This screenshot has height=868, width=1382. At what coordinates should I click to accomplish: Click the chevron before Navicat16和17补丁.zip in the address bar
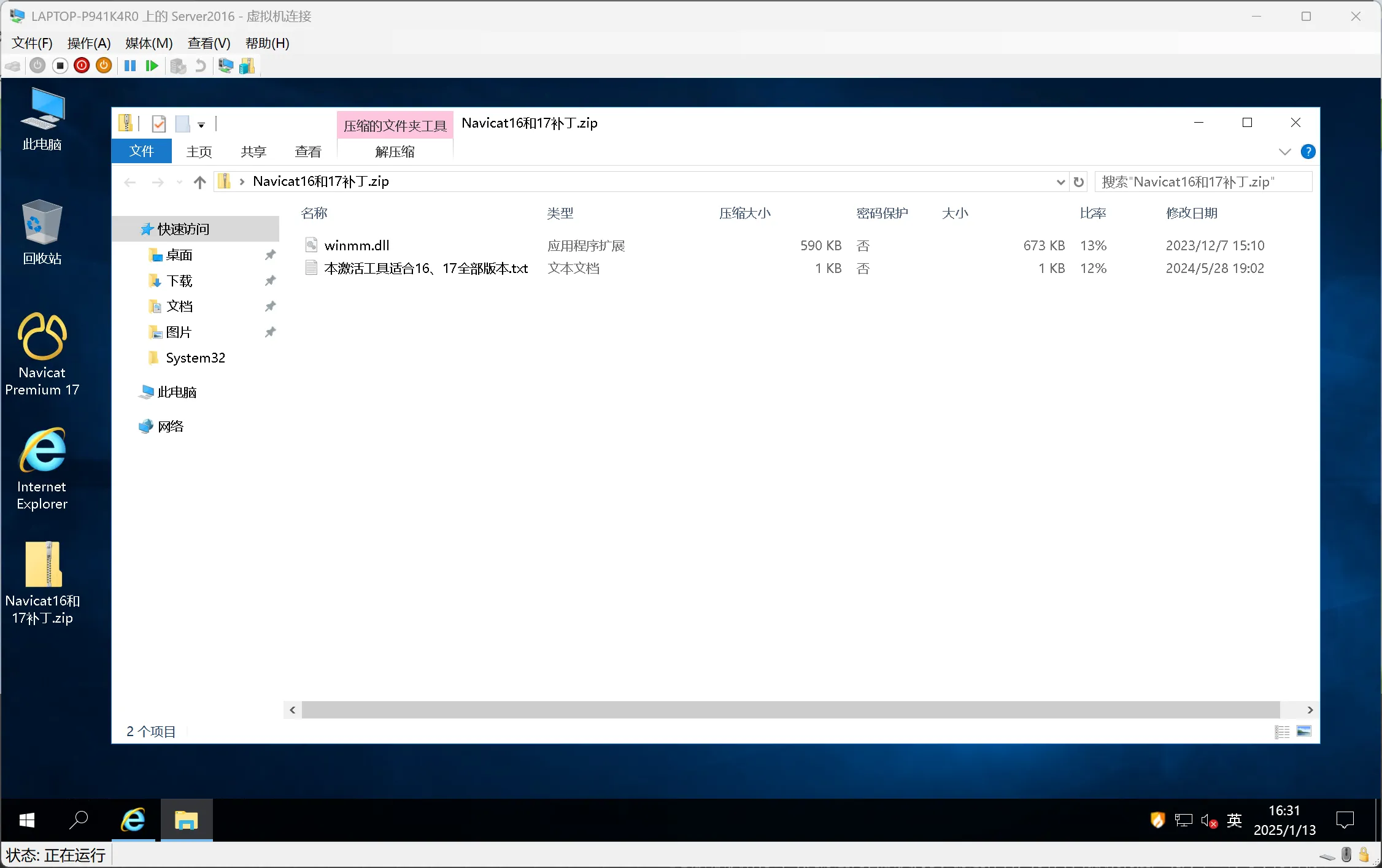[x=242, y=182]
